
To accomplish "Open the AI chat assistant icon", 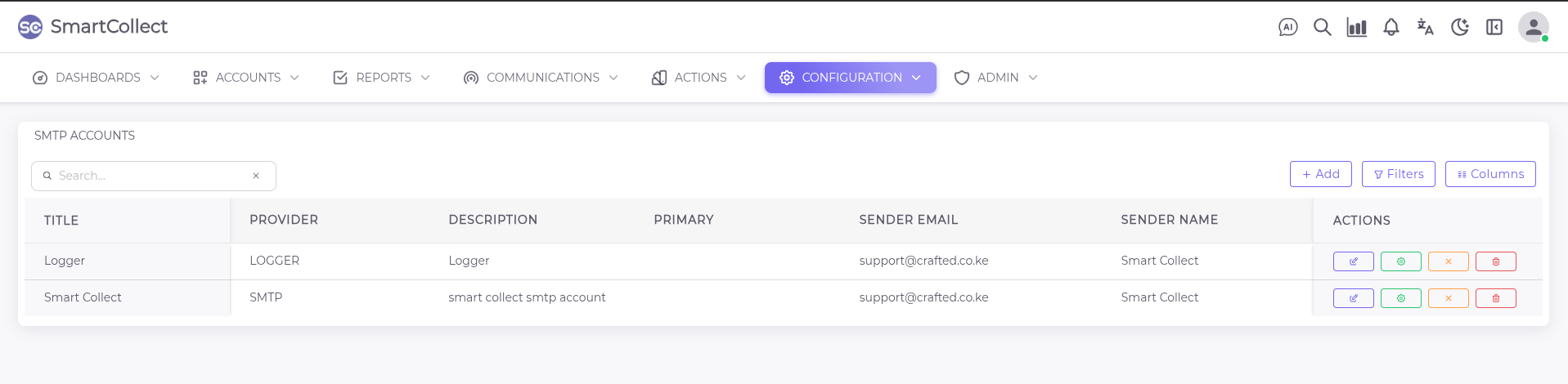I will [x=1287, y=28].
